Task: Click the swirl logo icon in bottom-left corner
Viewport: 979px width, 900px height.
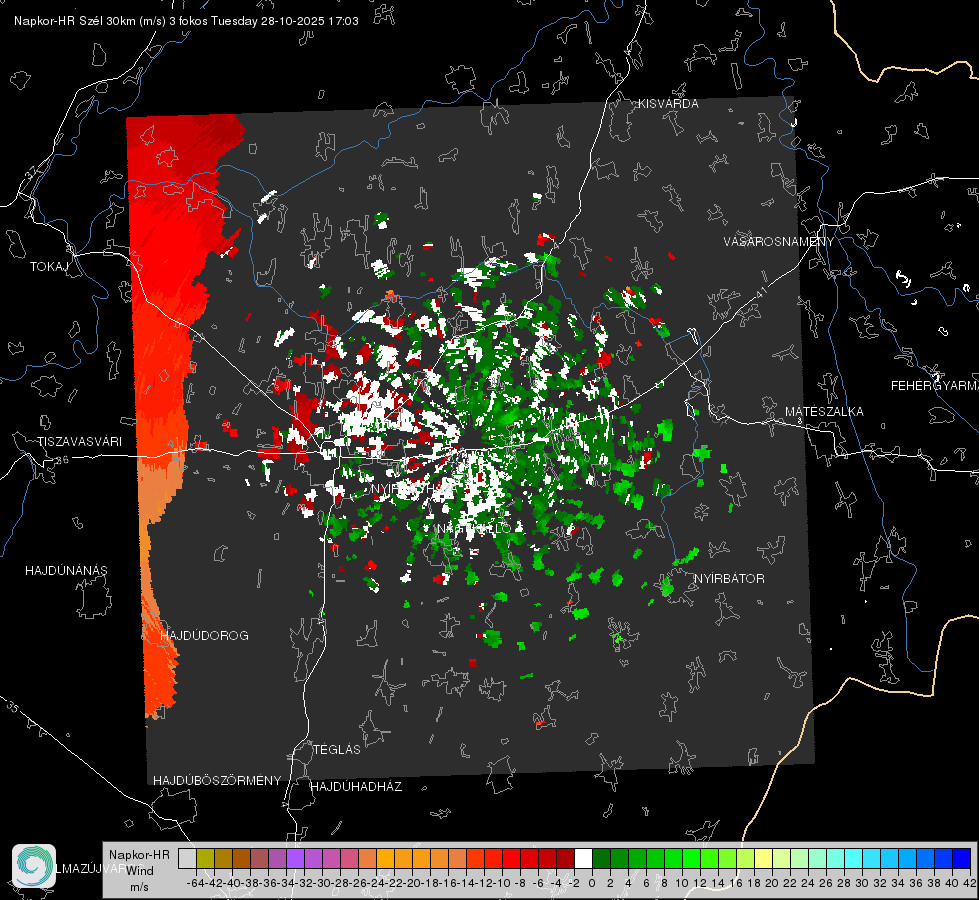Action: (x=34, y=866)
